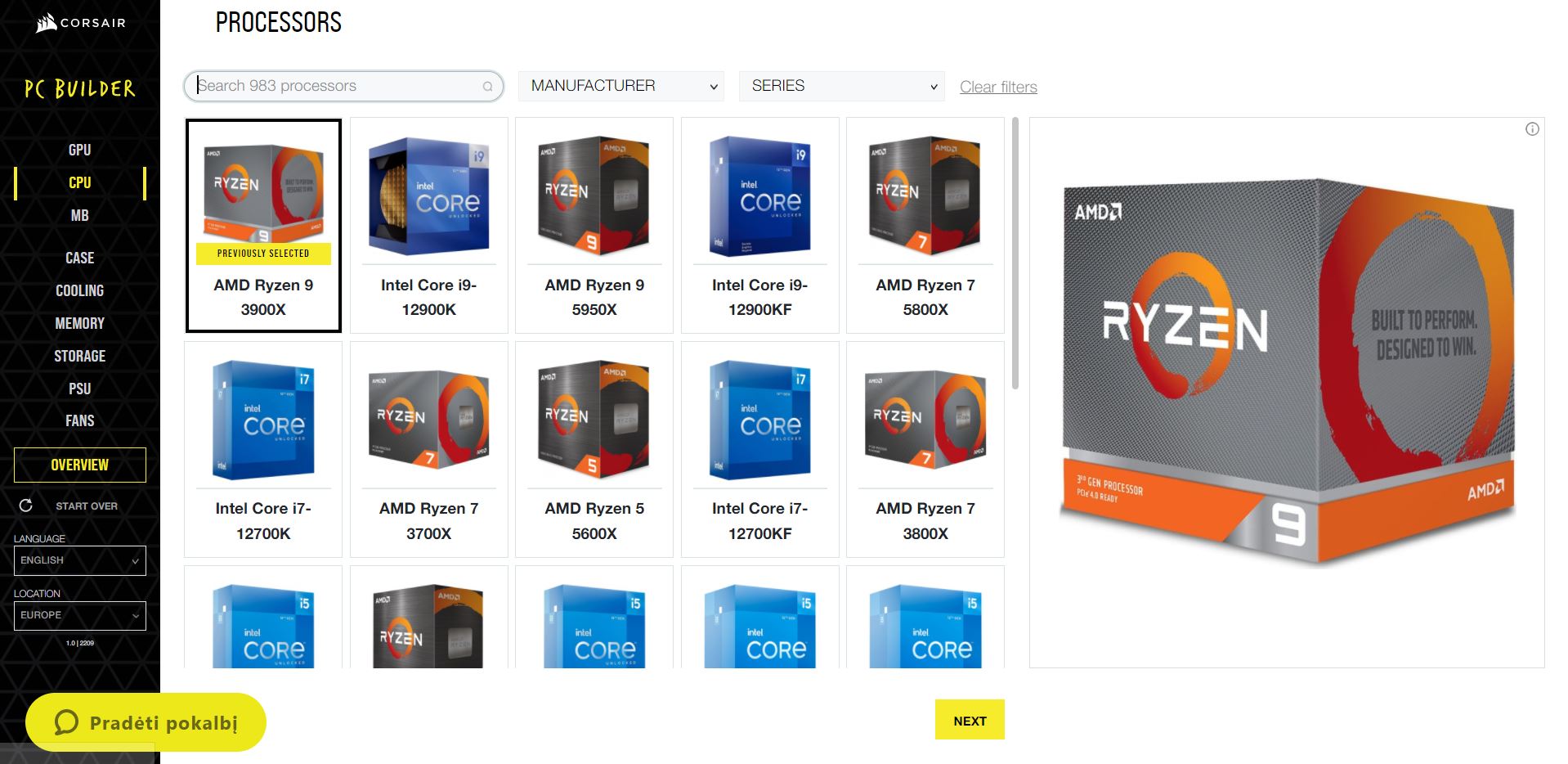Select the AMD Ryzen 9 5950X card
Screen dimensions: 1568x764
594,226
